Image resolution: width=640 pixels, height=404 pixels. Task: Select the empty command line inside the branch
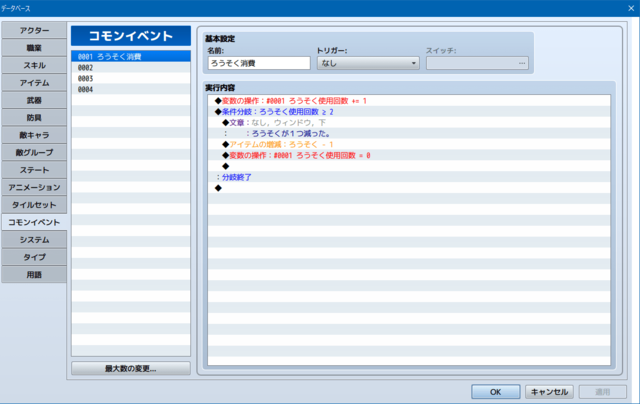coord(409,166)
